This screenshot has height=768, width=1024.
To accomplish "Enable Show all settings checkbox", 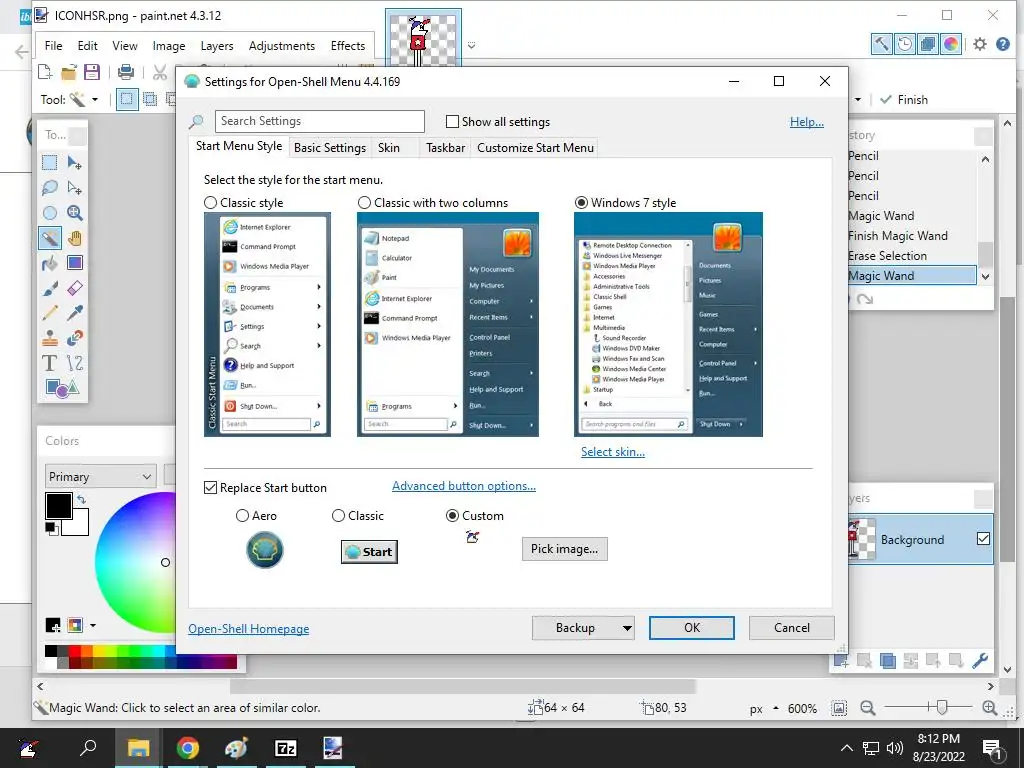I will click(x=452, y=121).
